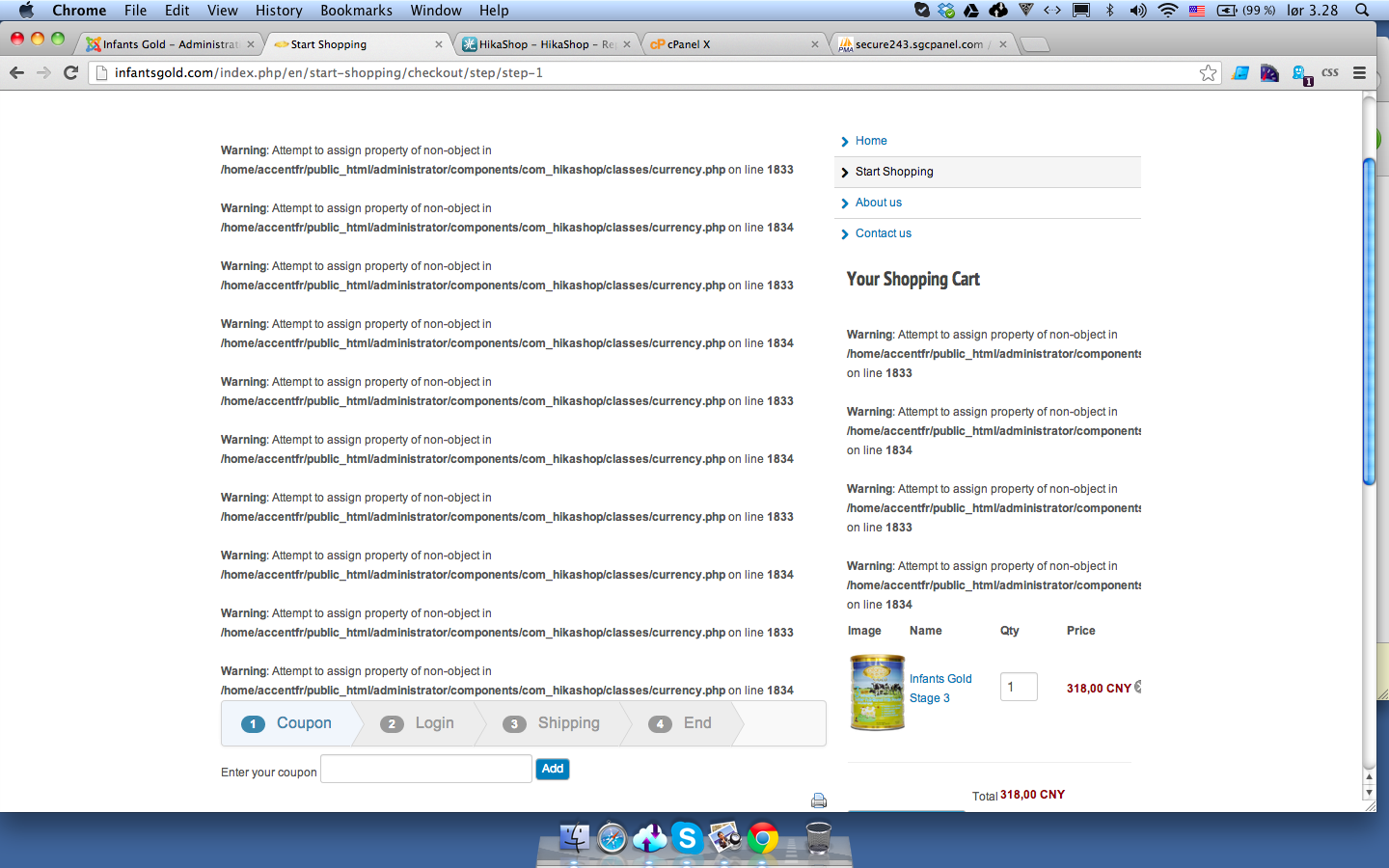This screenshot has height=868, width=1389.
Task: Click the coupon code input field
Action: click(426, 769)
